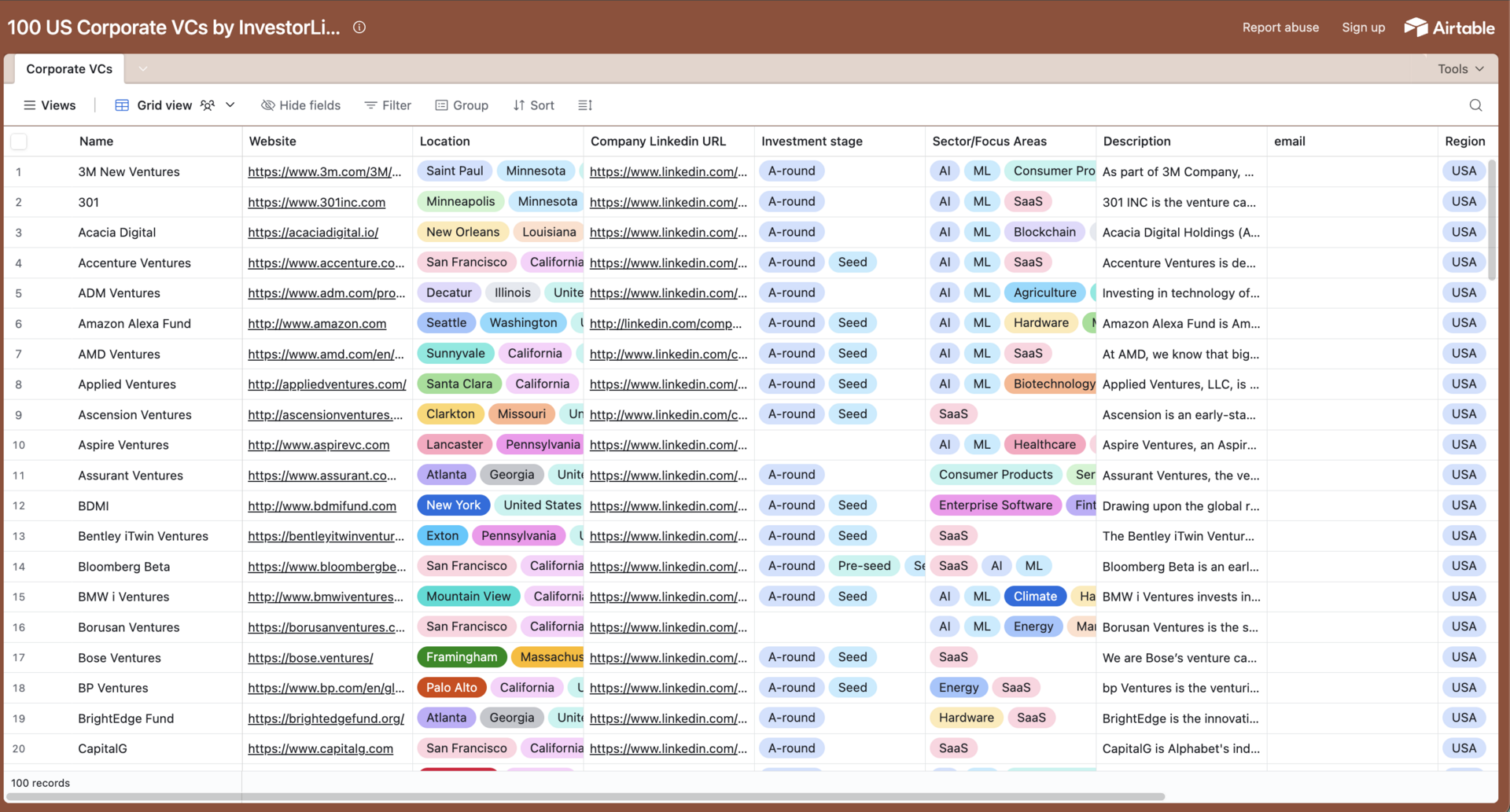Click the Sort arrows icon
This screenshot has height=812, width=1510.
coord(519,105)
